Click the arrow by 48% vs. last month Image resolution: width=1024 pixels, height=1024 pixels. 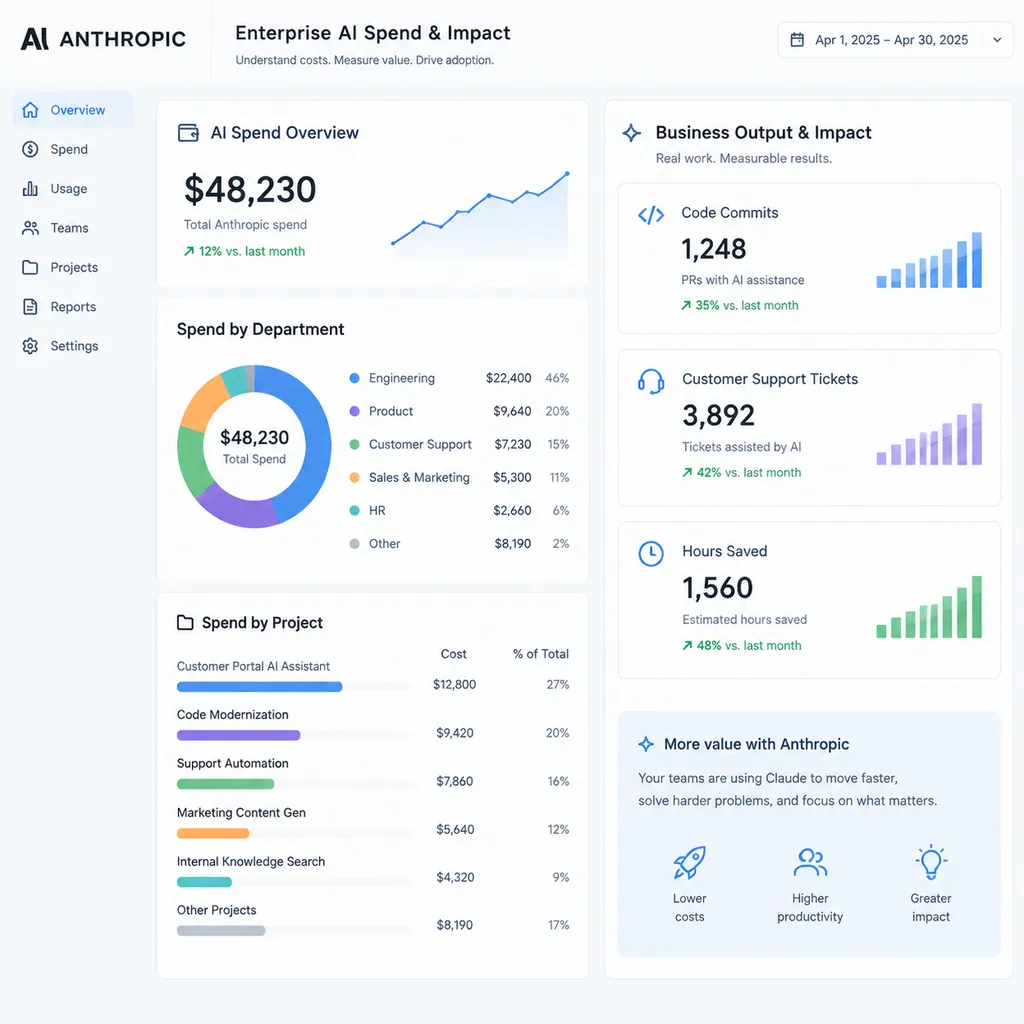687,645
